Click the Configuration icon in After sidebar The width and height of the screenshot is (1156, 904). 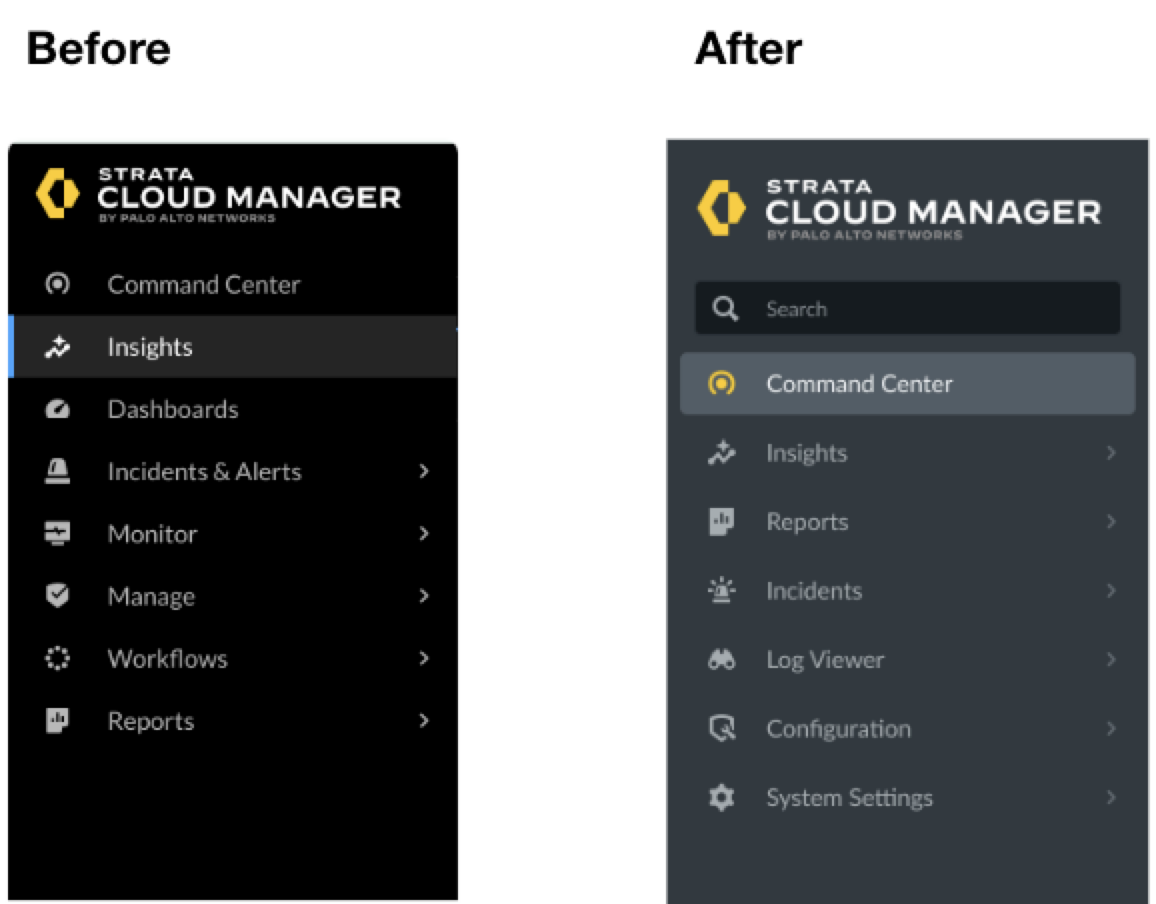pyautogui.click(x=722, y=729)
